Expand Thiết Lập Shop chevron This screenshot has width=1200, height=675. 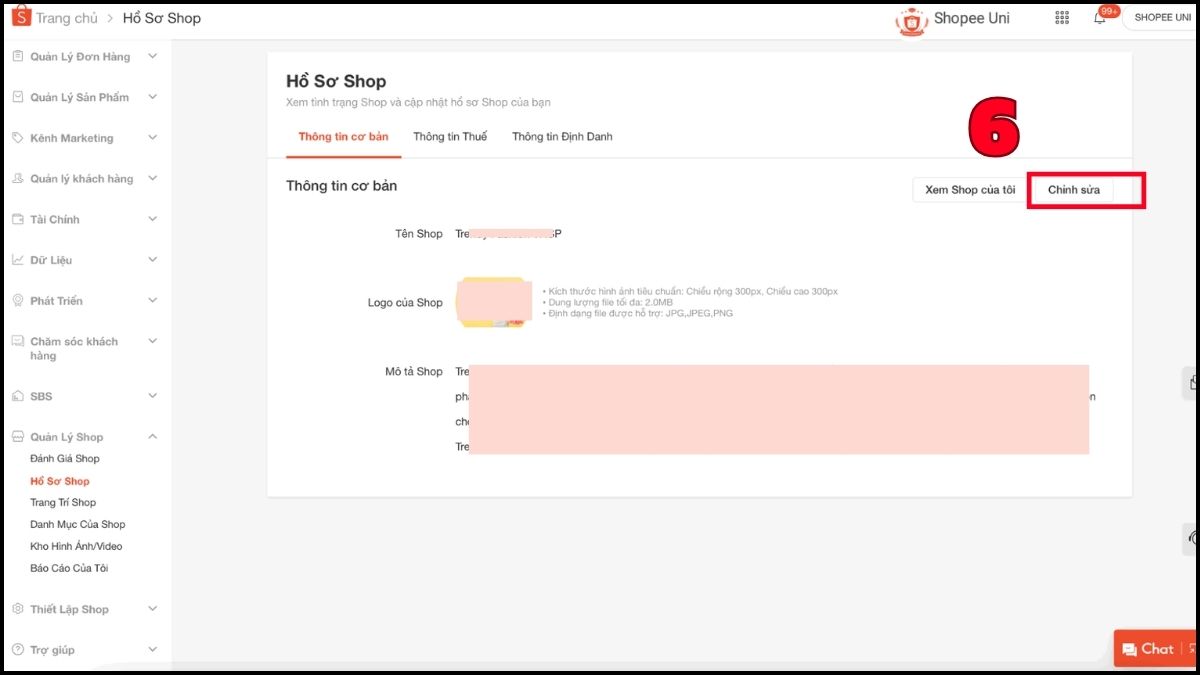[x=153, y=608]
